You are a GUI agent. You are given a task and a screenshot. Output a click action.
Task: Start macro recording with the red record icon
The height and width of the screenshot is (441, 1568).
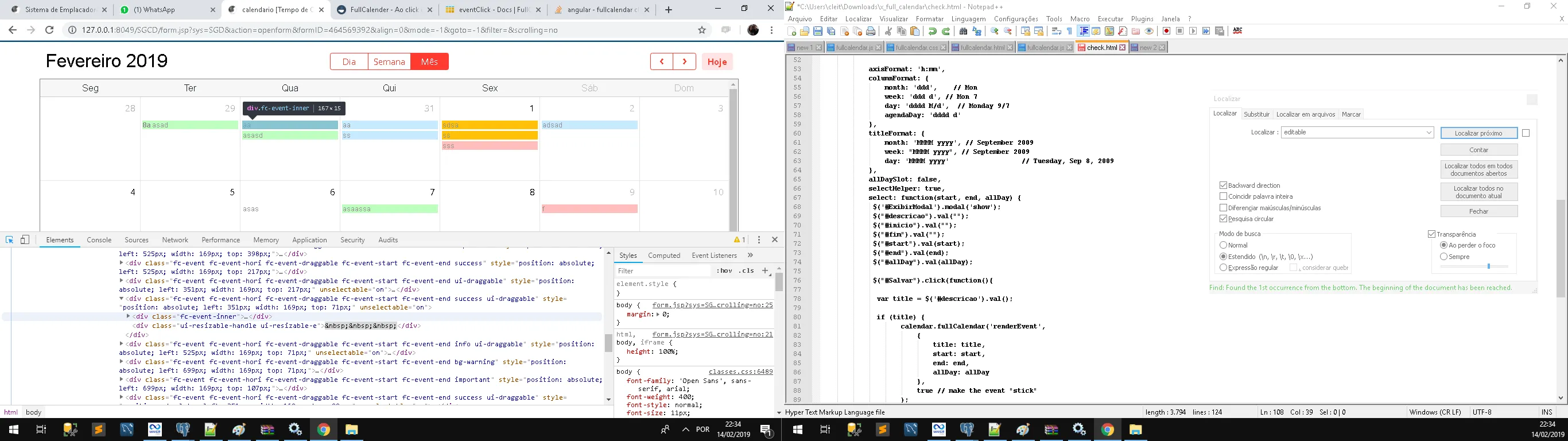pos(1166,32)
